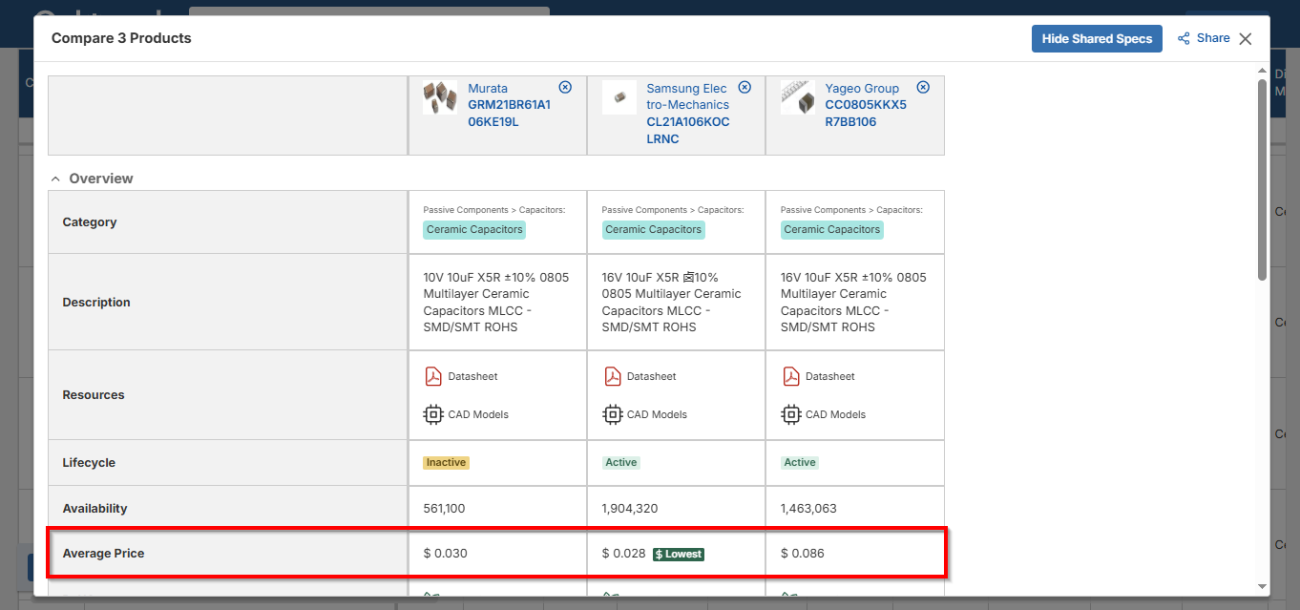The width and height of the screenshot is (1300, 610).
Task: Click the Murata Datasheet PDF icon
Action: 433,376
